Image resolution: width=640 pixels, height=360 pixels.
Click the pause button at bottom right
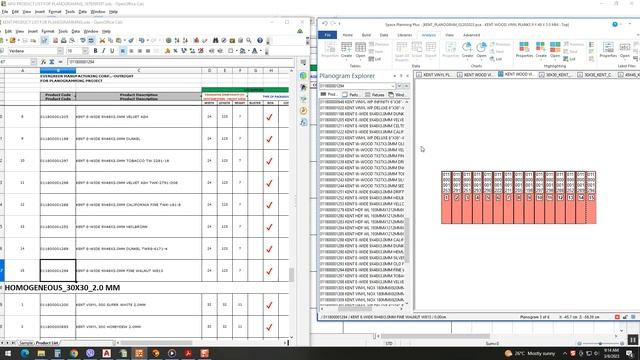pyautogui.click(x=633, y=339)
